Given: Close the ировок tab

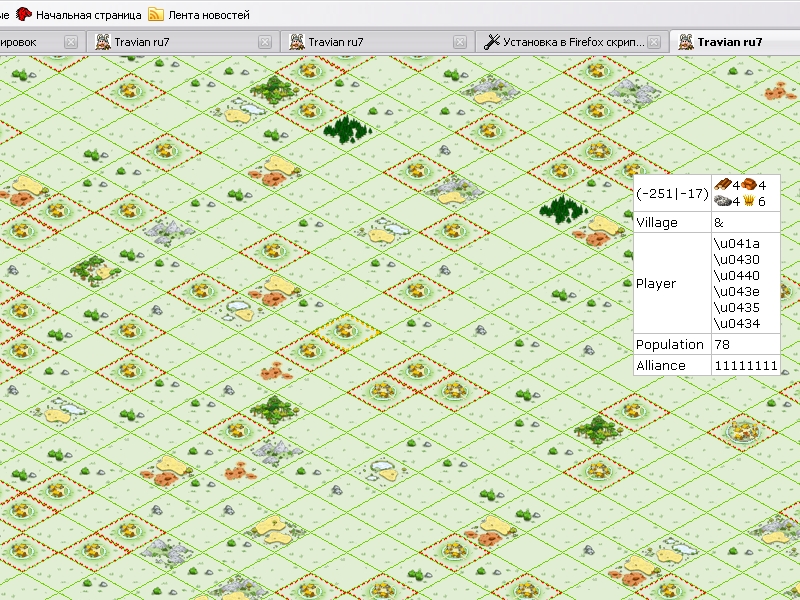Looking at the screenshot, I should [71, 42].
